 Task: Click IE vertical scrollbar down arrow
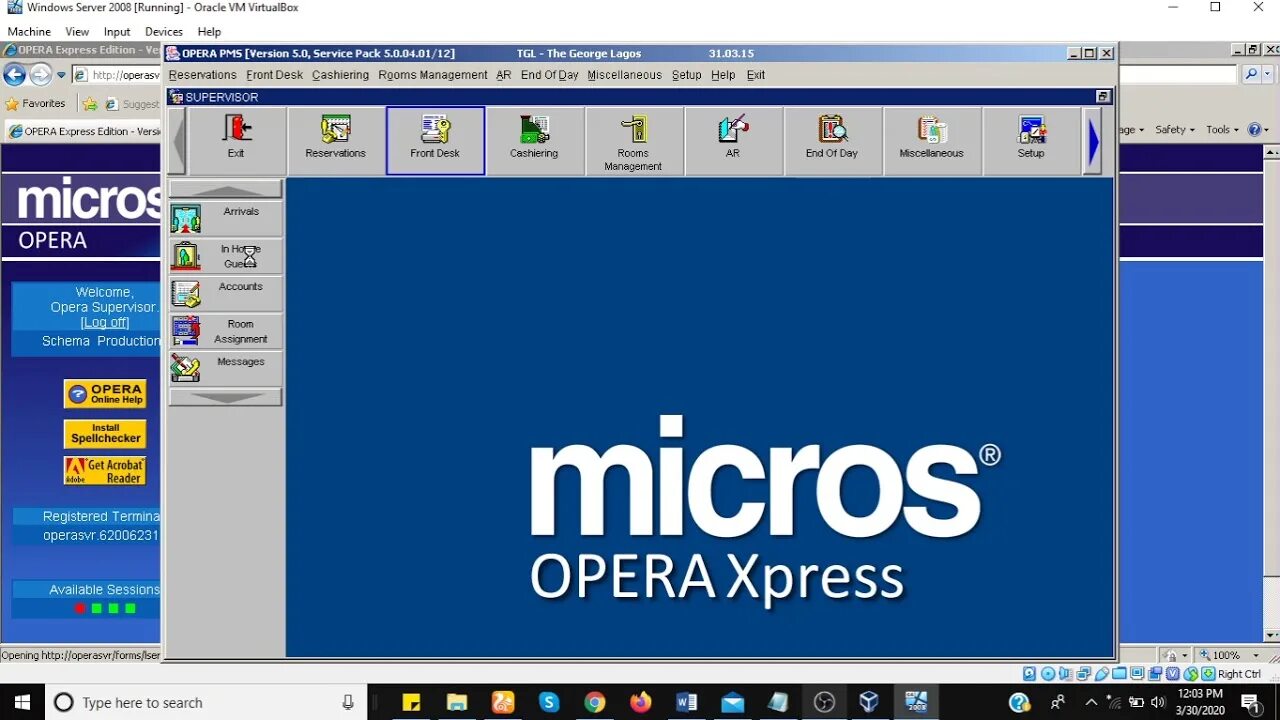pos(1270,635)
